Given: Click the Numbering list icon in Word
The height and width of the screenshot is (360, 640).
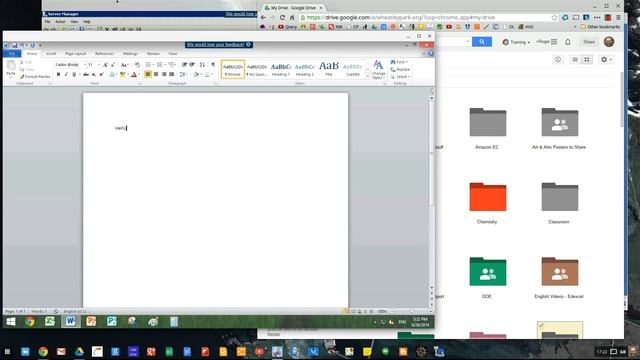Looking at the screenshot, I should [x=160, y=64].
